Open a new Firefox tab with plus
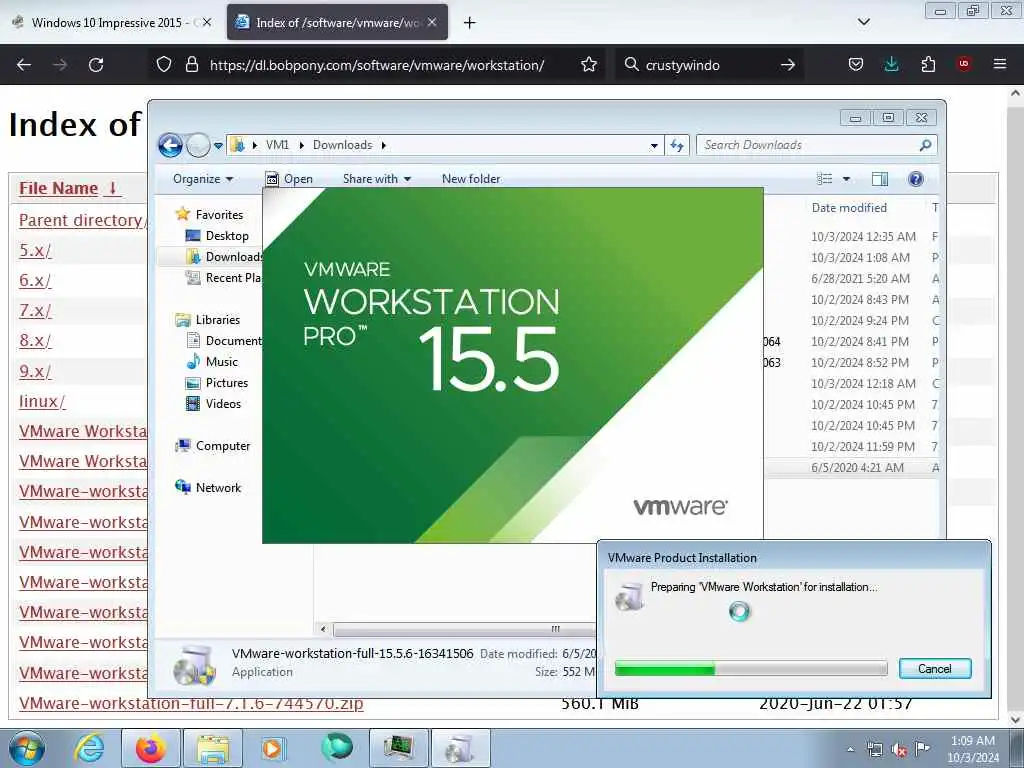Image resolution: width=1024 pixels, height=768 pixels. pyautogui.click(x=470, y=23)
